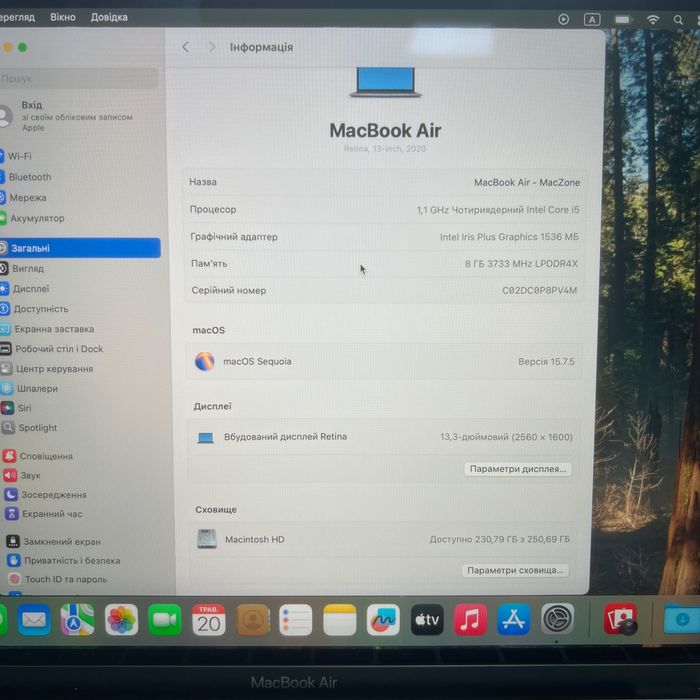Click the keyboard input source icon
Image resolution: width=700 pixels, height=700 pixels.
pyautogui.click(x=592, y=20)
